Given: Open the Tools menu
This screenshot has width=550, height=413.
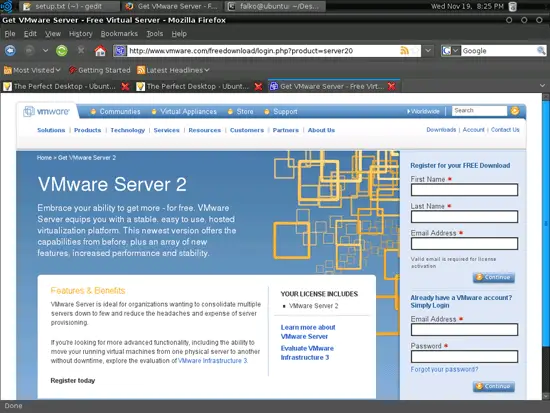Looking at the screenshot, I should 154,34.
